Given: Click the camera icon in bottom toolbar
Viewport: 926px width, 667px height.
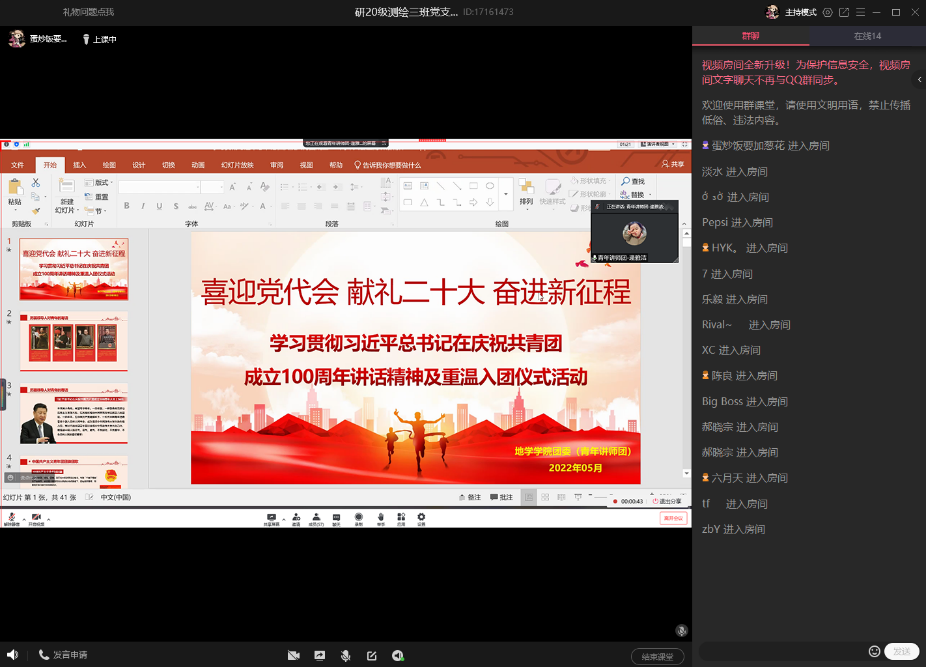Looking at the screenshot, I should click(293, 655).
